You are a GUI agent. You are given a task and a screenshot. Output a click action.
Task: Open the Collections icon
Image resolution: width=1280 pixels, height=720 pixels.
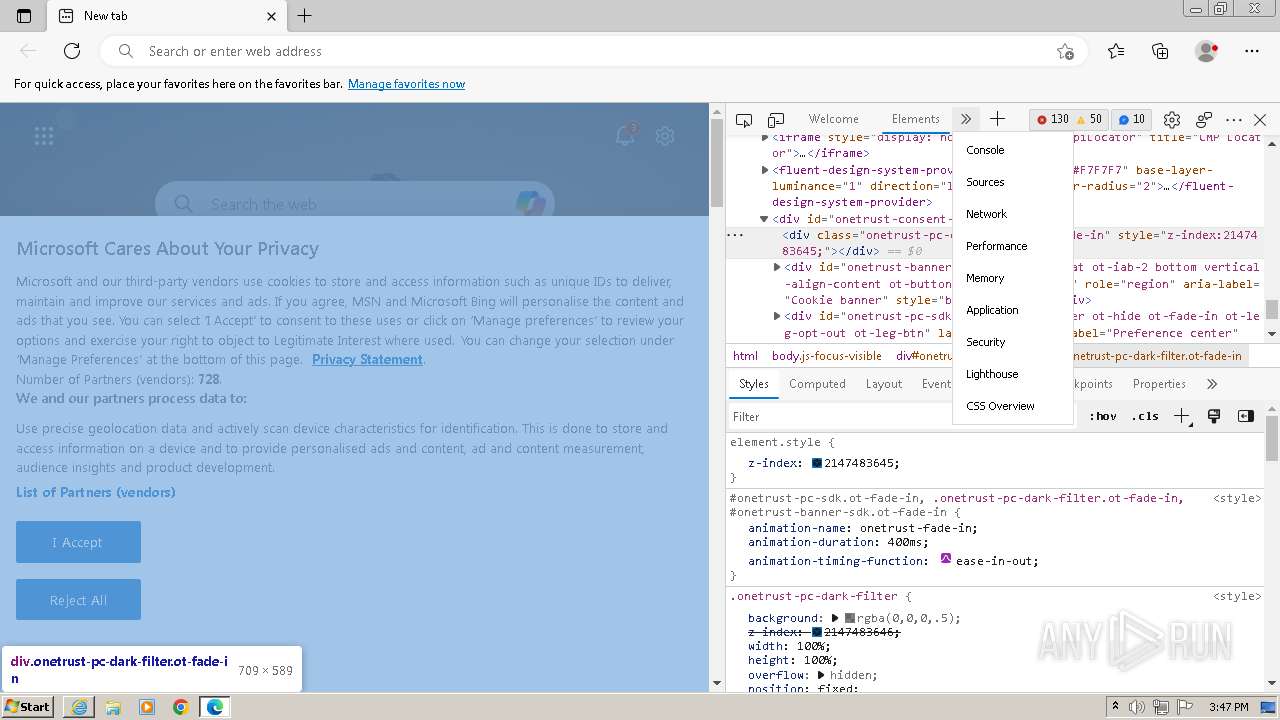coord(1160,51)
